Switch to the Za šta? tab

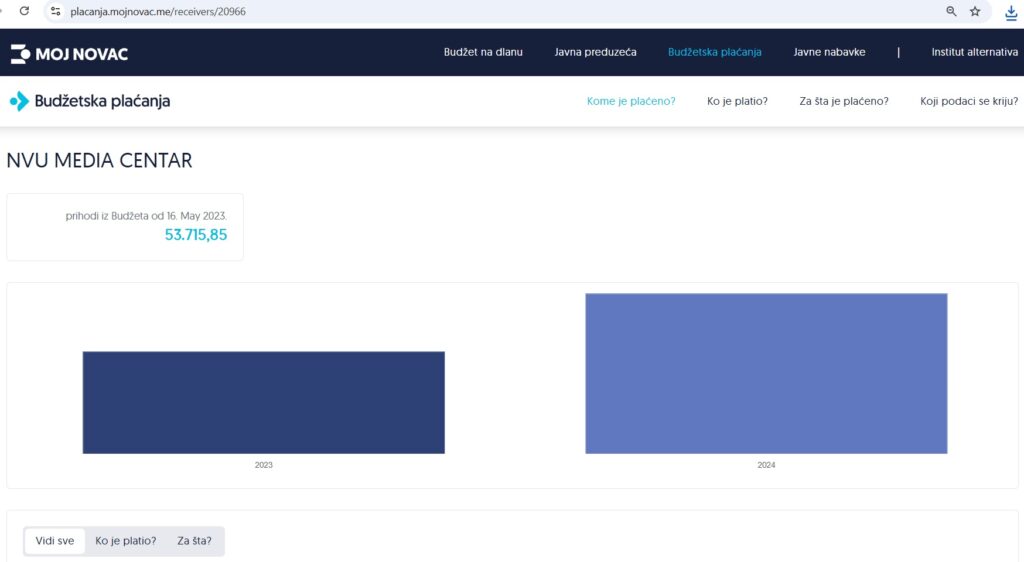pos(194,541)
